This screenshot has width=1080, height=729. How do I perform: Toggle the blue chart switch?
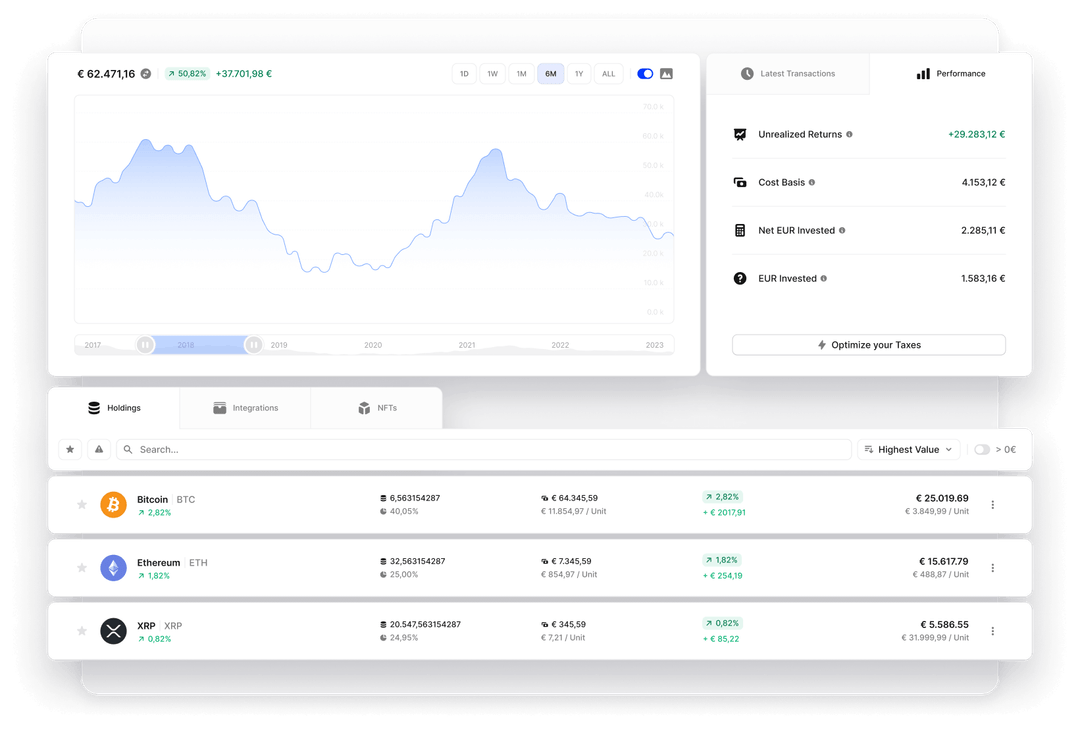pos(645,74)
